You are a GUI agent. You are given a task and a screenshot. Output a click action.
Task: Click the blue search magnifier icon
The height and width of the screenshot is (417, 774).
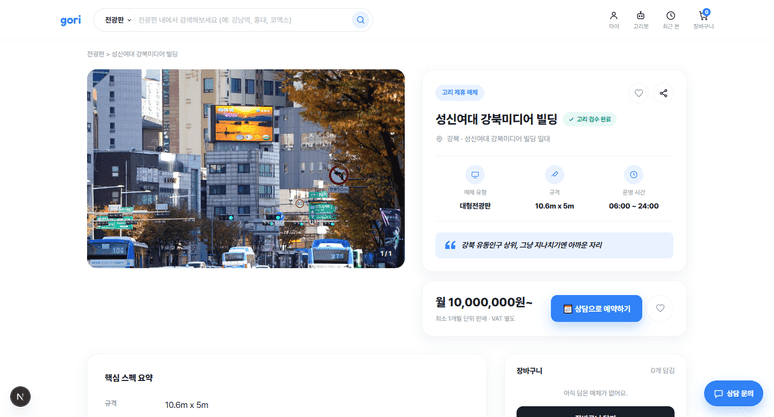point(361,20)
